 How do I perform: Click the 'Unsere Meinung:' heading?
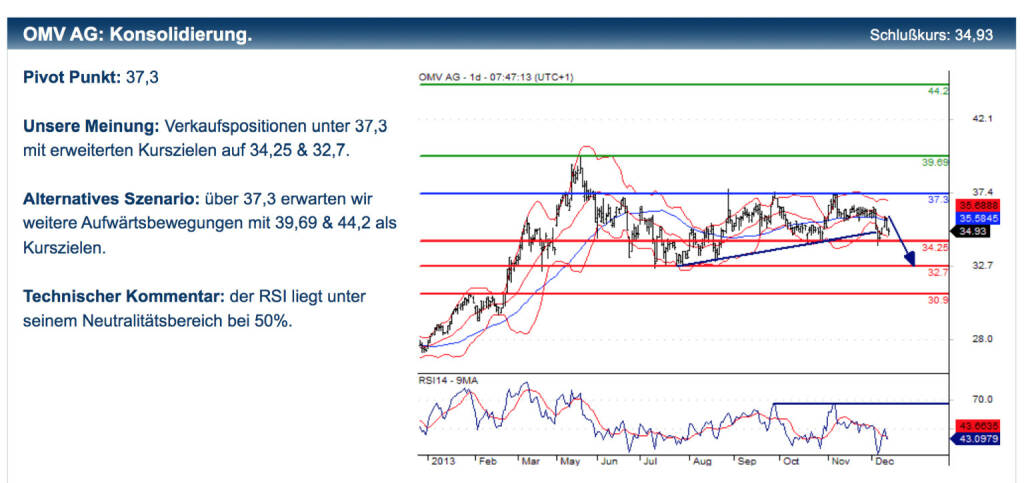click(91, 126)
